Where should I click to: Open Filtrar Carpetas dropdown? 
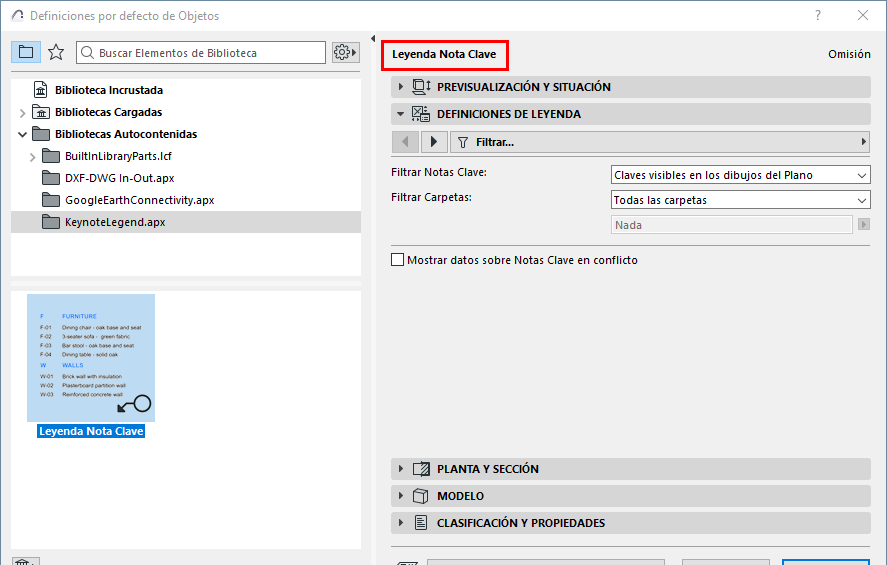[740, 200]
